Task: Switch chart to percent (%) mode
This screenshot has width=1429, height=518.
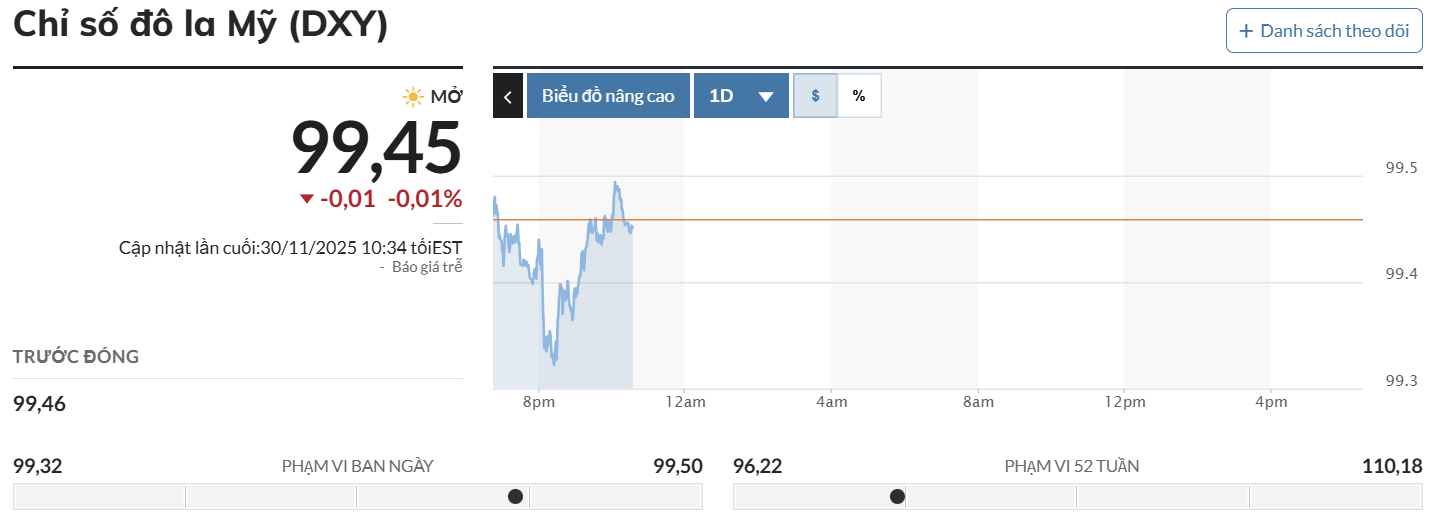Action: point(859,96)
